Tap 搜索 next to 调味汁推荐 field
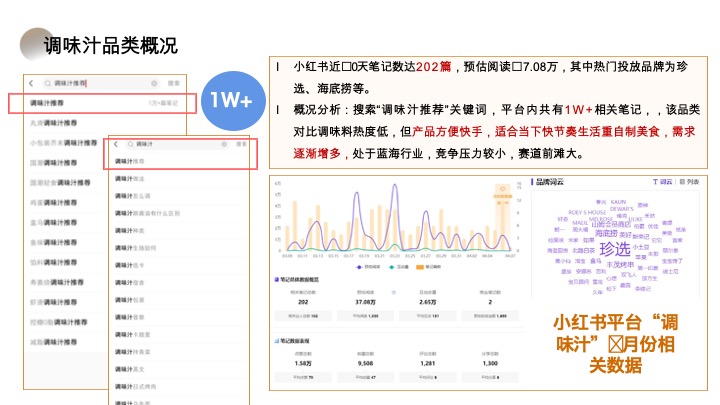 (174, 83)
